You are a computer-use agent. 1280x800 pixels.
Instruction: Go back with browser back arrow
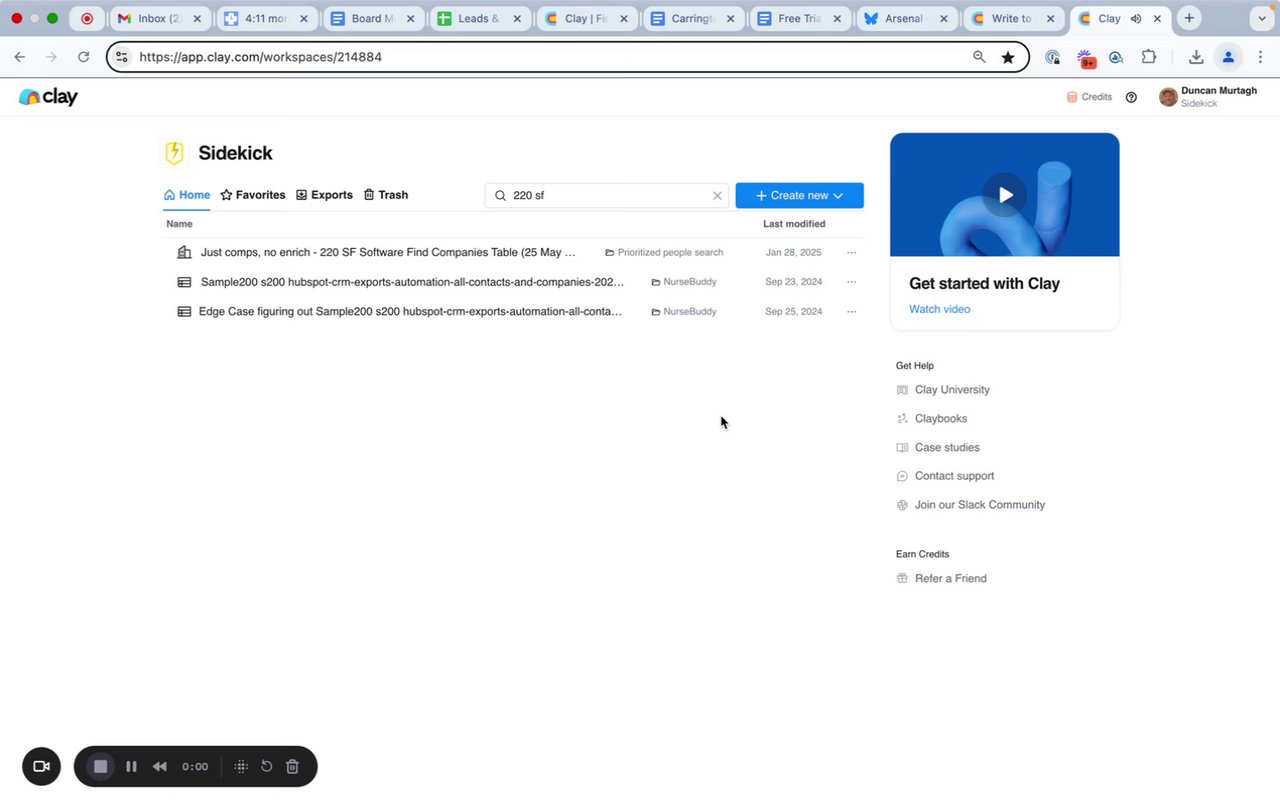coord(20,57)
